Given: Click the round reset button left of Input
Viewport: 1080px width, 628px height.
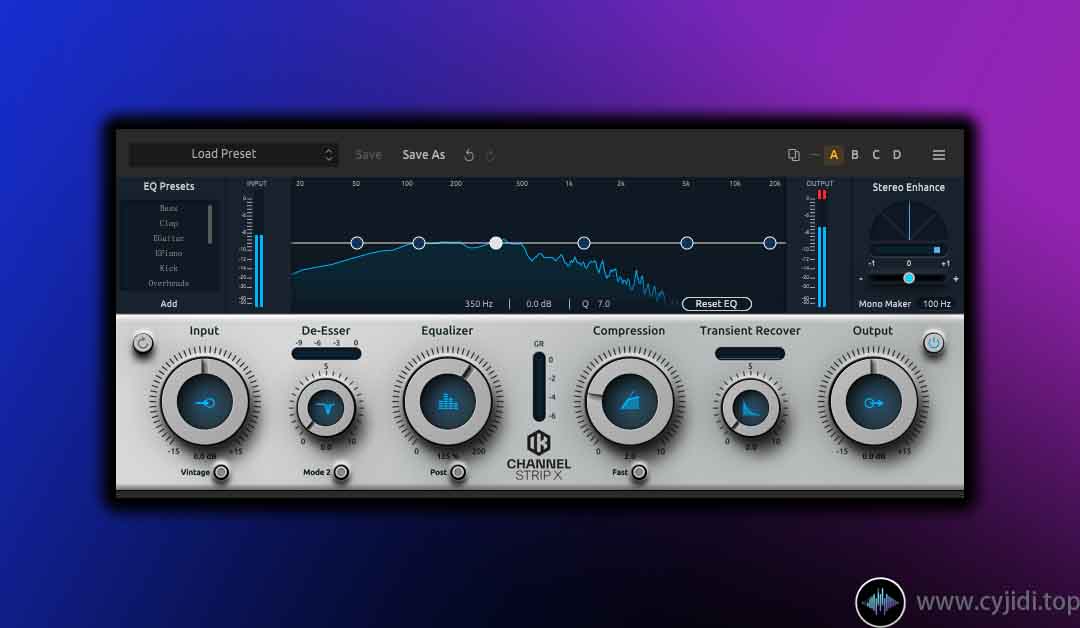Looking at the screenshot, I should pyautogui.click(x=143, y=343).
